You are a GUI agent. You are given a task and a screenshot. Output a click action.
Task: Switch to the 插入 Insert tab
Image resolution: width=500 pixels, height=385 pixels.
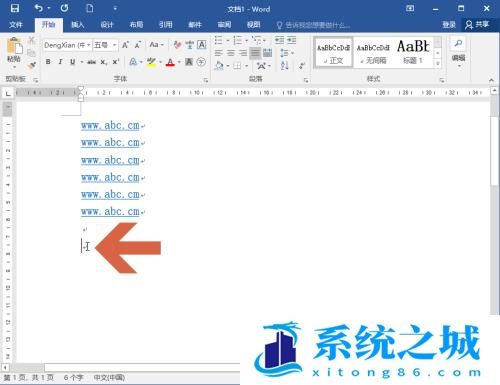(78, 25)
